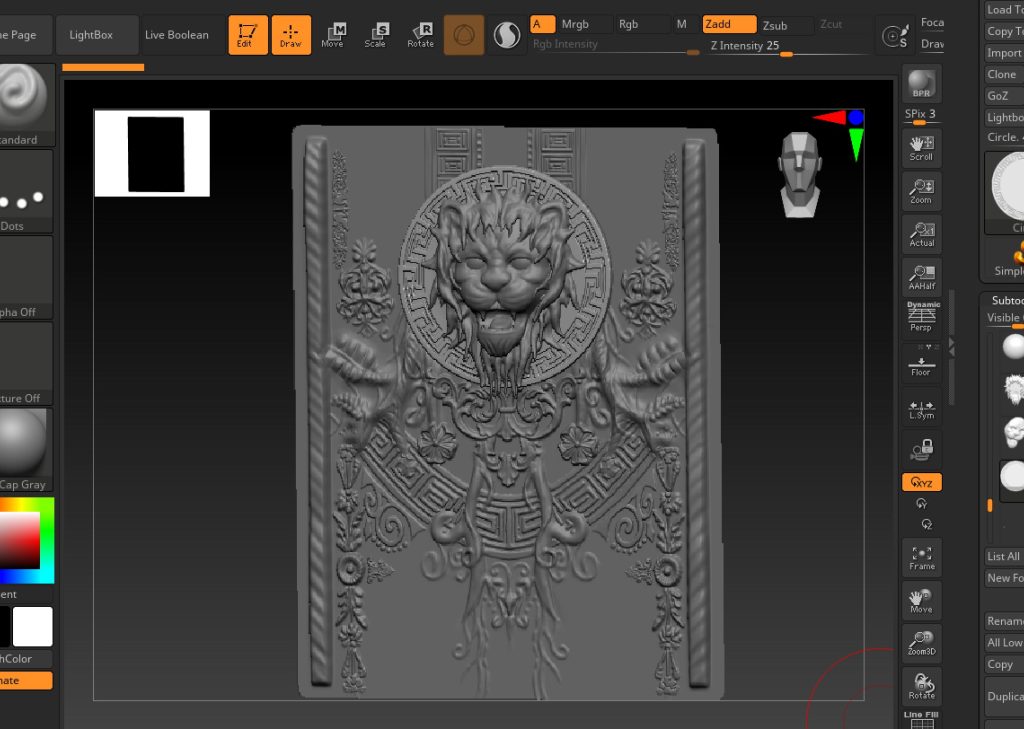
Task: Click the Z-axis rotation icon below XYZ
Action: pos(927,525)
